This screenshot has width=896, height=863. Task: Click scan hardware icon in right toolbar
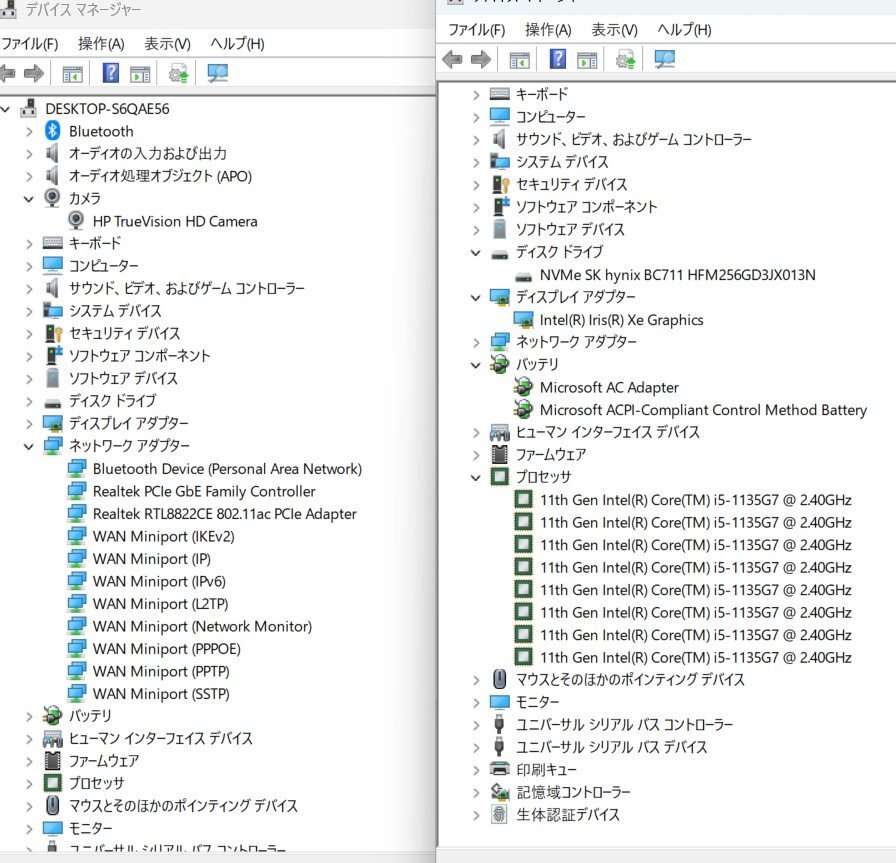[x=665, y=59]
